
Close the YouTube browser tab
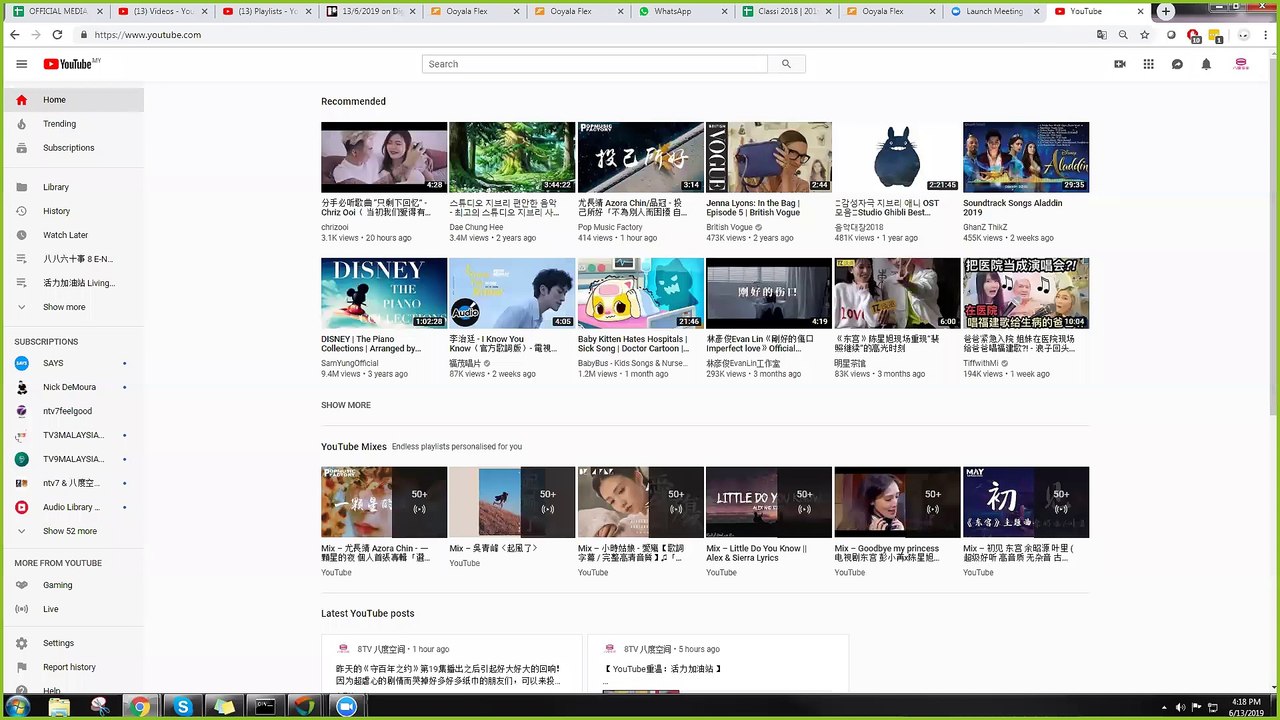click(x=1140, y=11)
